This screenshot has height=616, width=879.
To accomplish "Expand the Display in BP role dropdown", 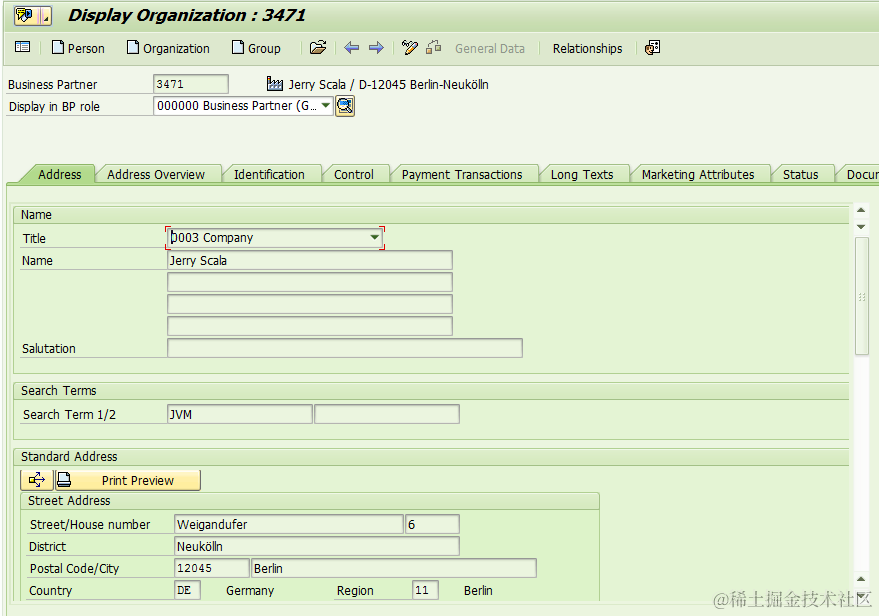I will pos(326,105).
